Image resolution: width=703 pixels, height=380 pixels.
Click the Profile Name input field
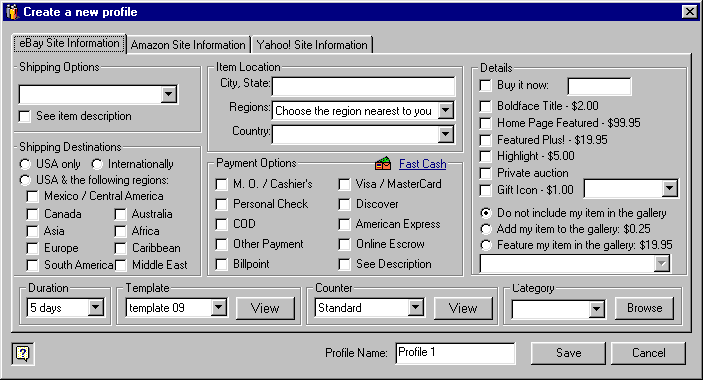tap(455, 353)
